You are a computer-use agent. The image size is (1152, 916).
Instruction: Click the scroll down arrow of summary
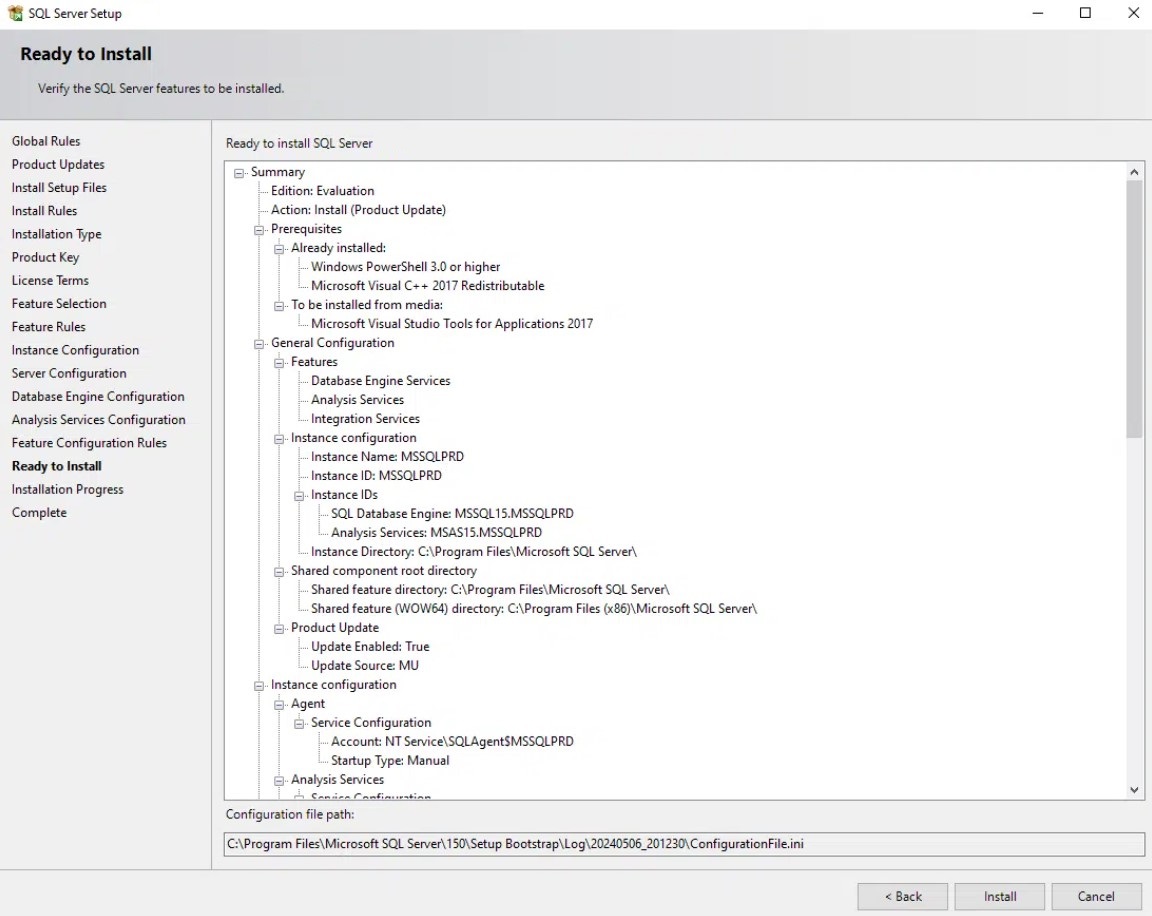(1134, 790)
